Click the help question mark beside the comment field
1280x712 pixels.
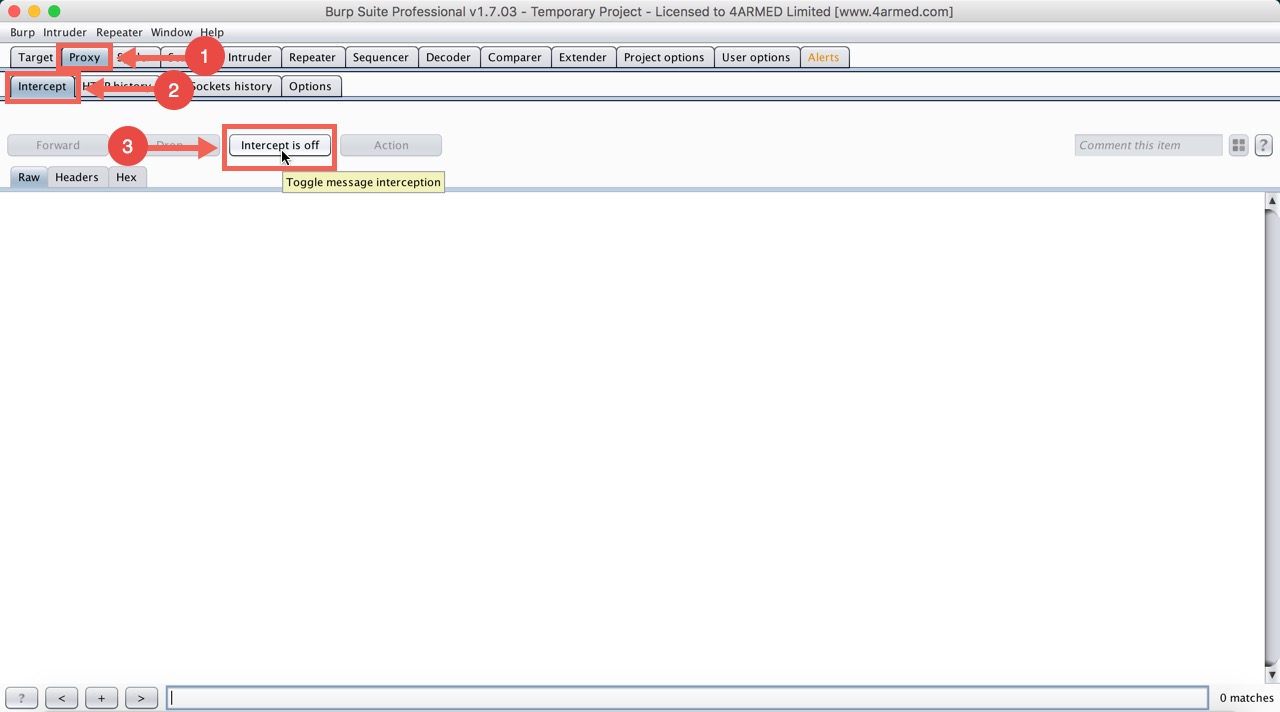(x=1263, y=145)
